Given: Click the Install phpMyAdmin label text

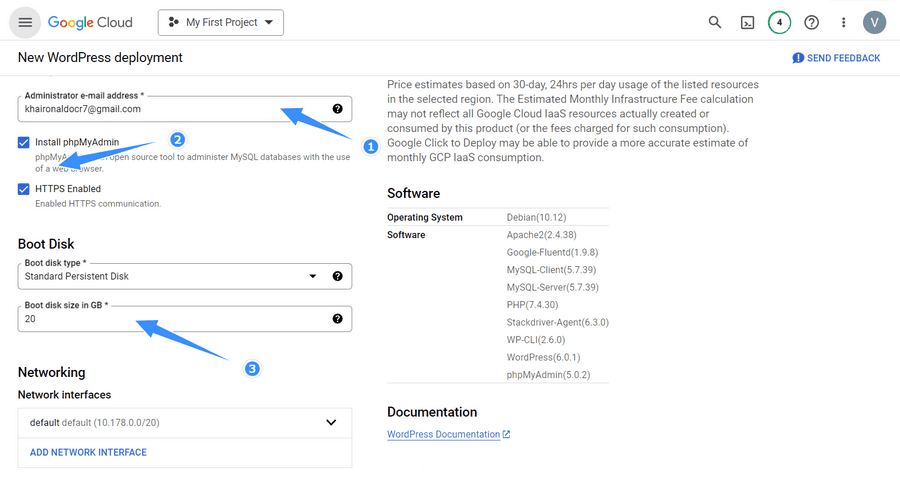Looking at the screenshot, I should point(77,142).
